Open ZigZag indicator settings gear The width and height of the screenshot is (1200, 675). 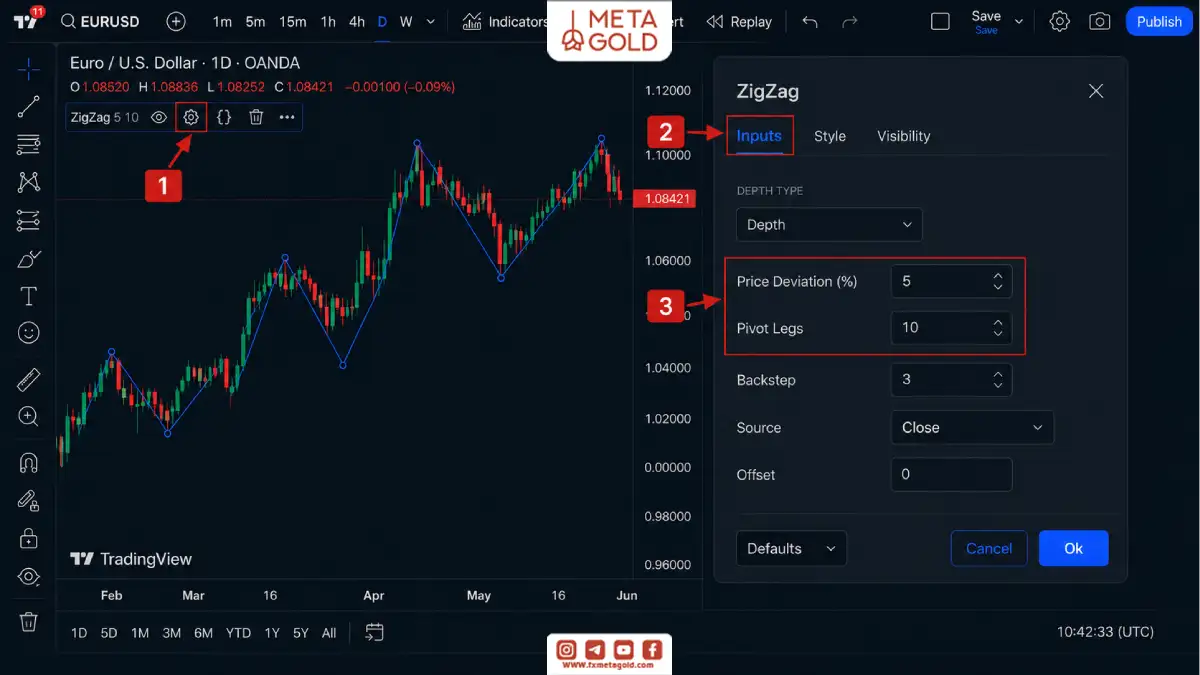click(x=191, y=117)
